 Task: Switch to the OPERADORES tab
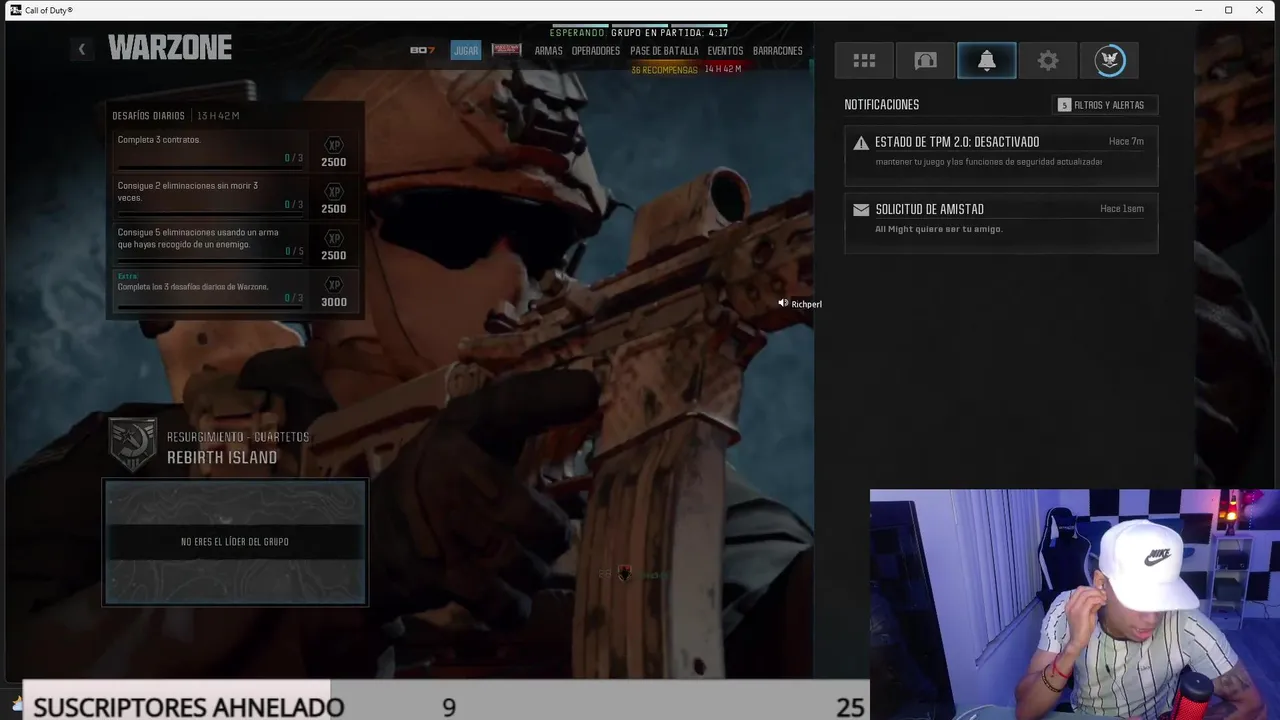point(596,51)
